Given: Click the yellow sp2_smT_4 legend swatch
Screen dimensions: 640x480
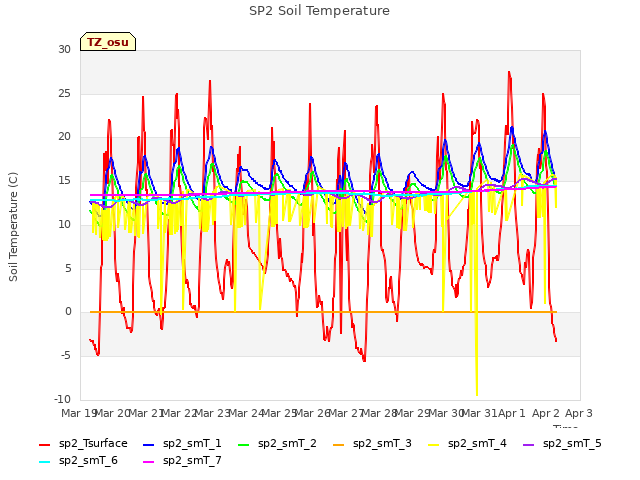Looking at the screenshot, I should (x=434, y=444).
